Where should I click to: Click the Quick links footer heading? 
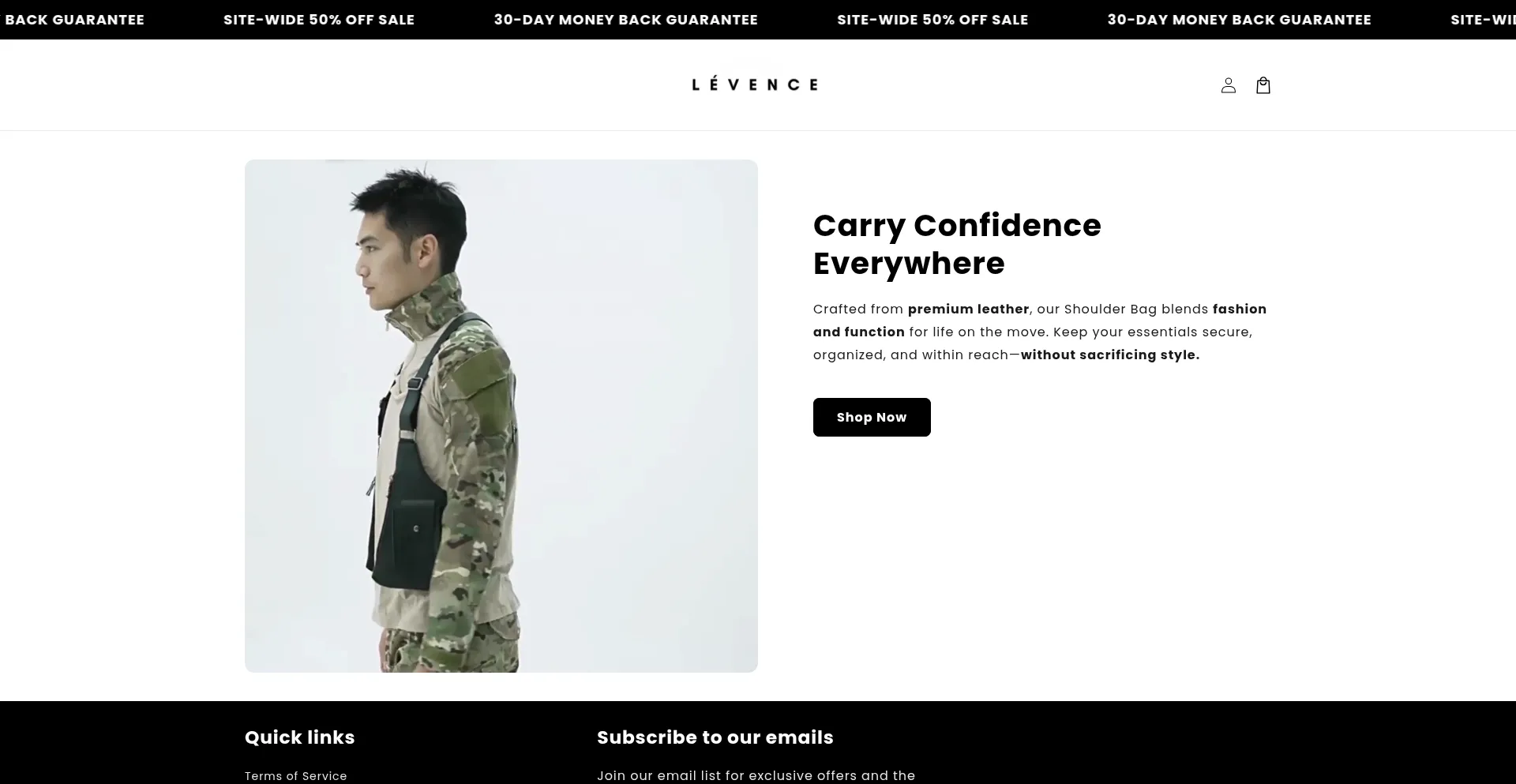click(x=300, y=737)
